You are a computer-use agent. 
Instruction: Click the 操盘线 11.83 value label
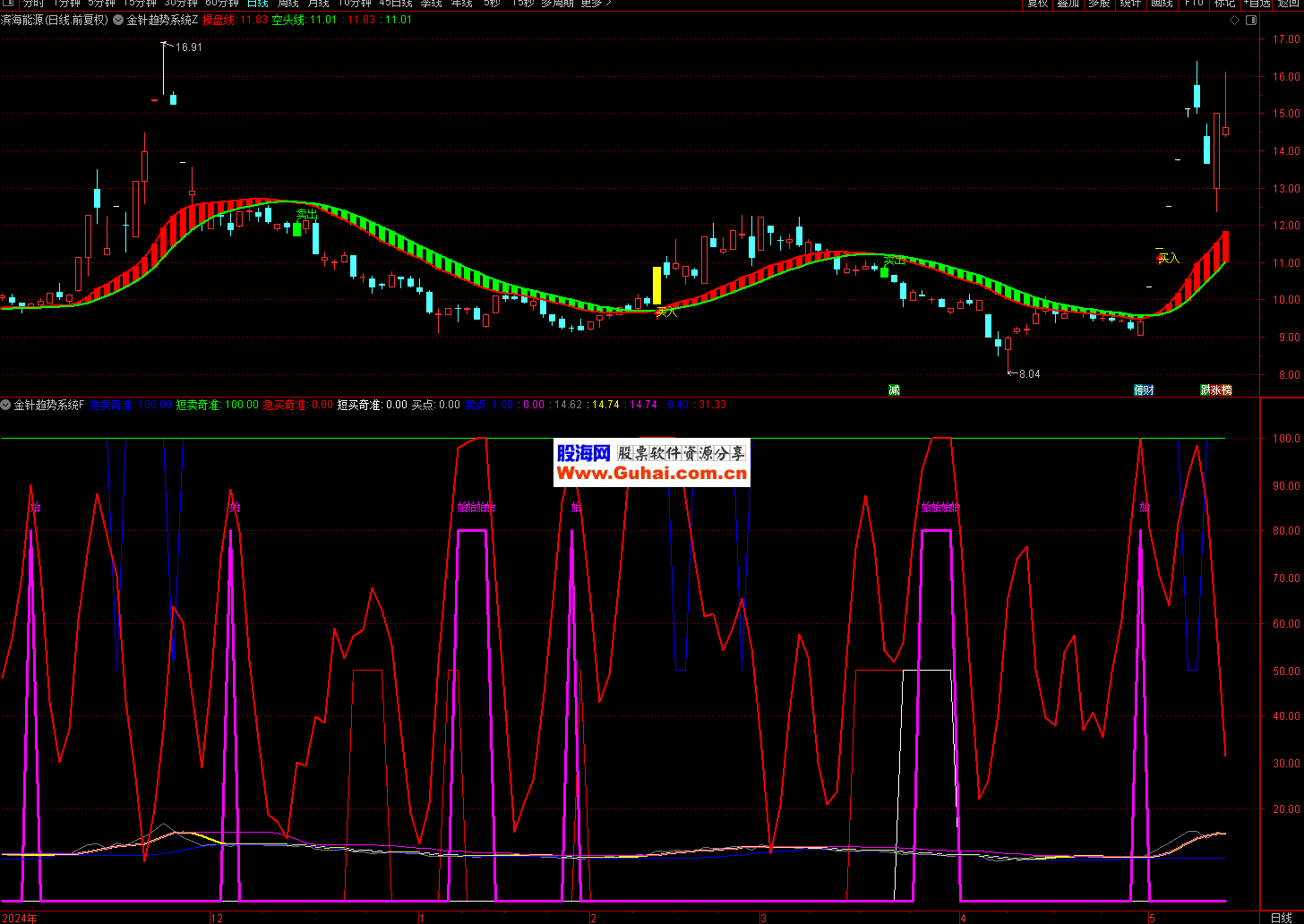coord(235,20)
